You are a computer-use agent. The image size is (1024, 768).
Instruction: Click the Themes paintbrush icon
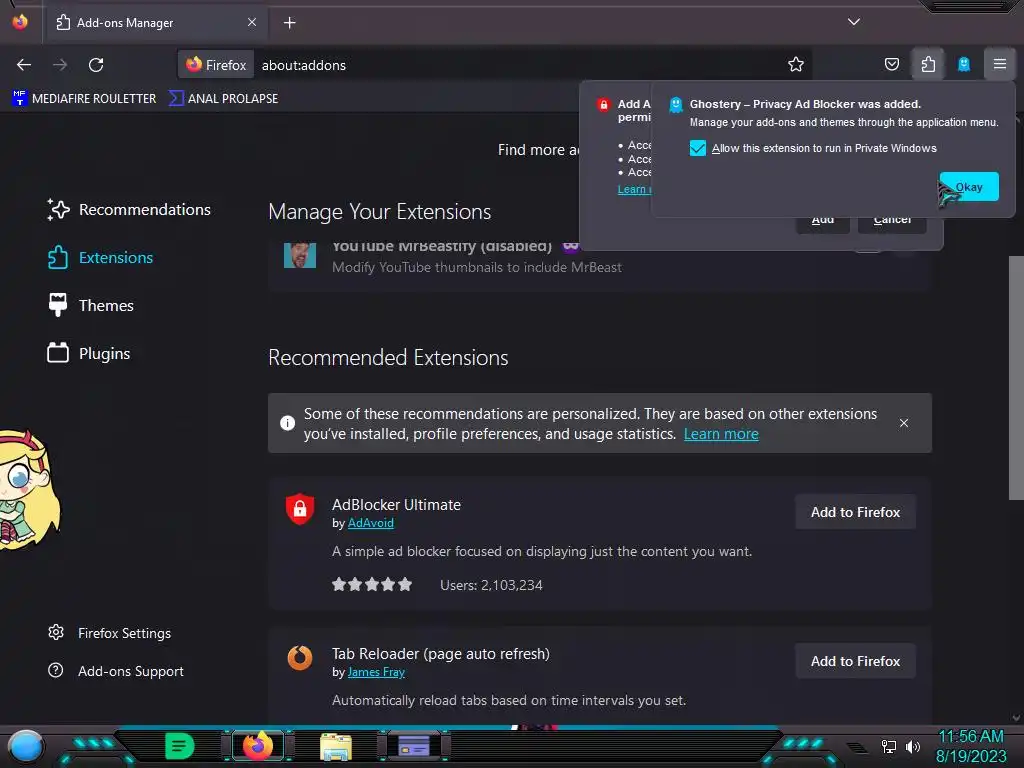point(58,305)
